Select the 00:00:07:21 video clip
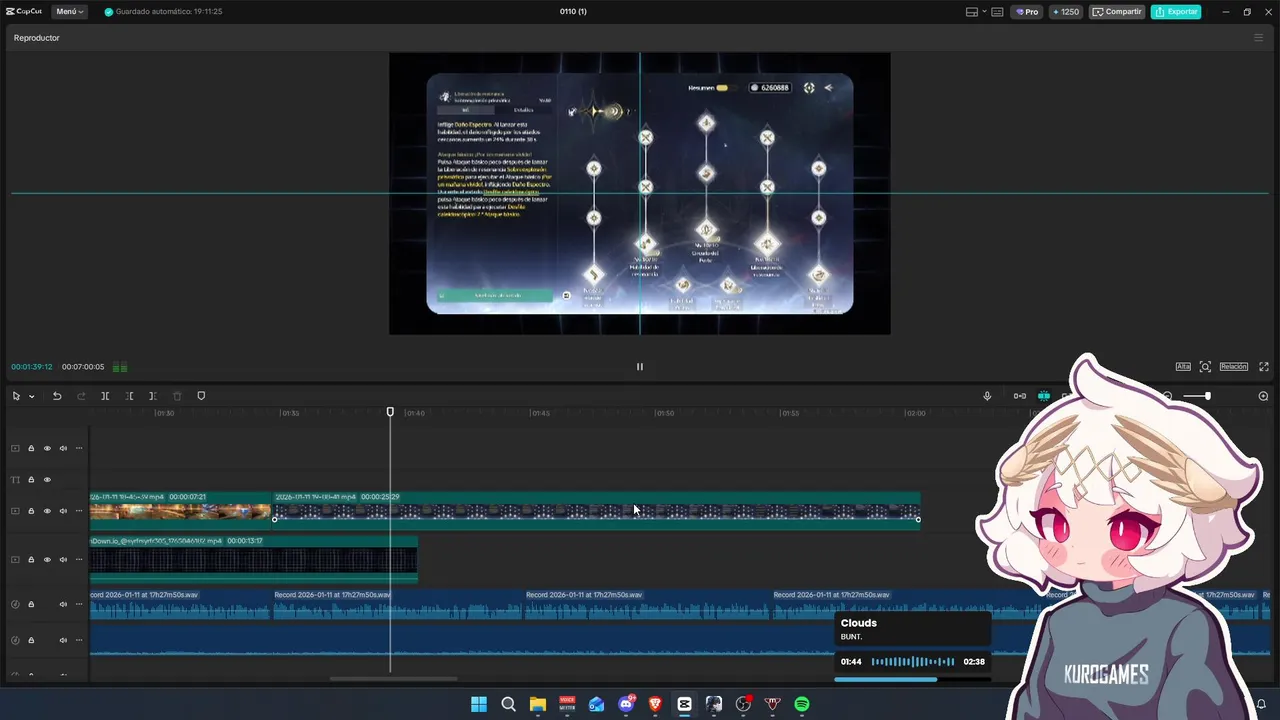The image size is (1280, 720). (180, 510)
